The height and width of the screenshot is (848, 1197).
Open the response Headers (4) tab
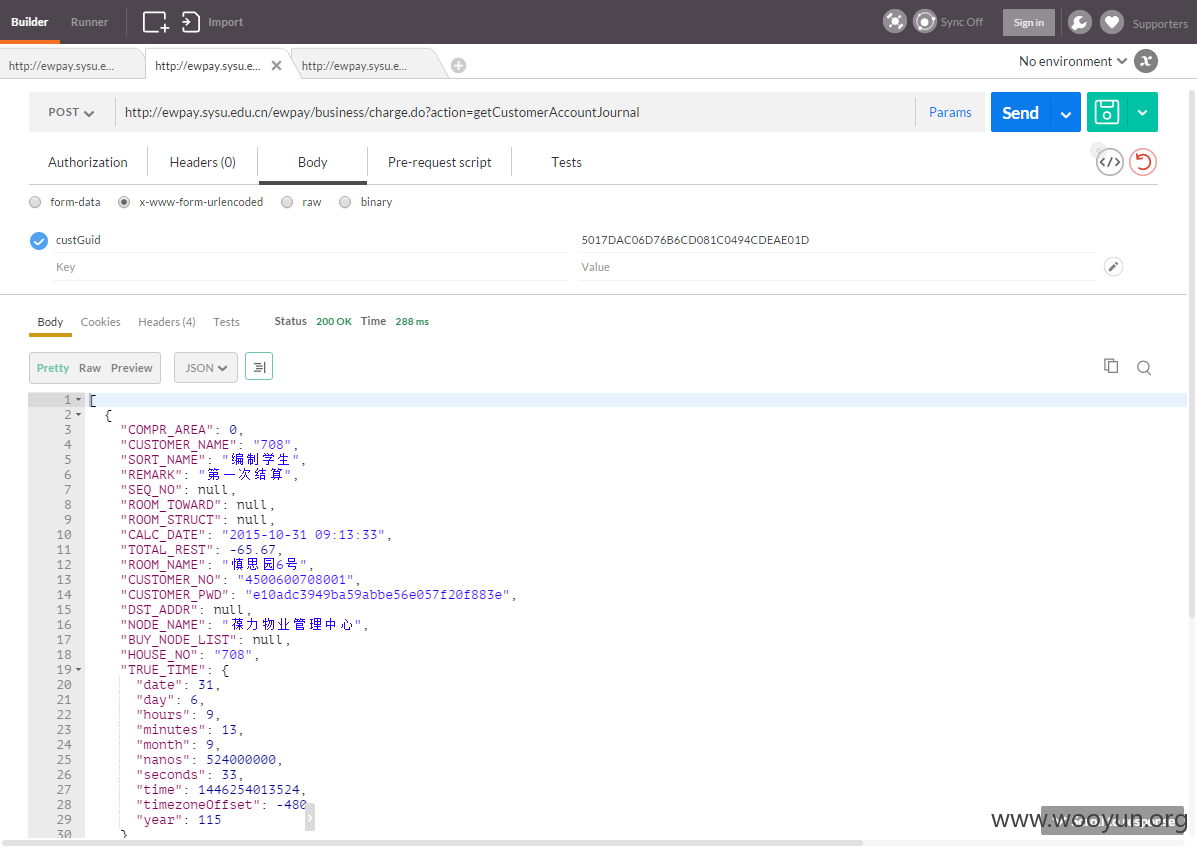[166, 322]
